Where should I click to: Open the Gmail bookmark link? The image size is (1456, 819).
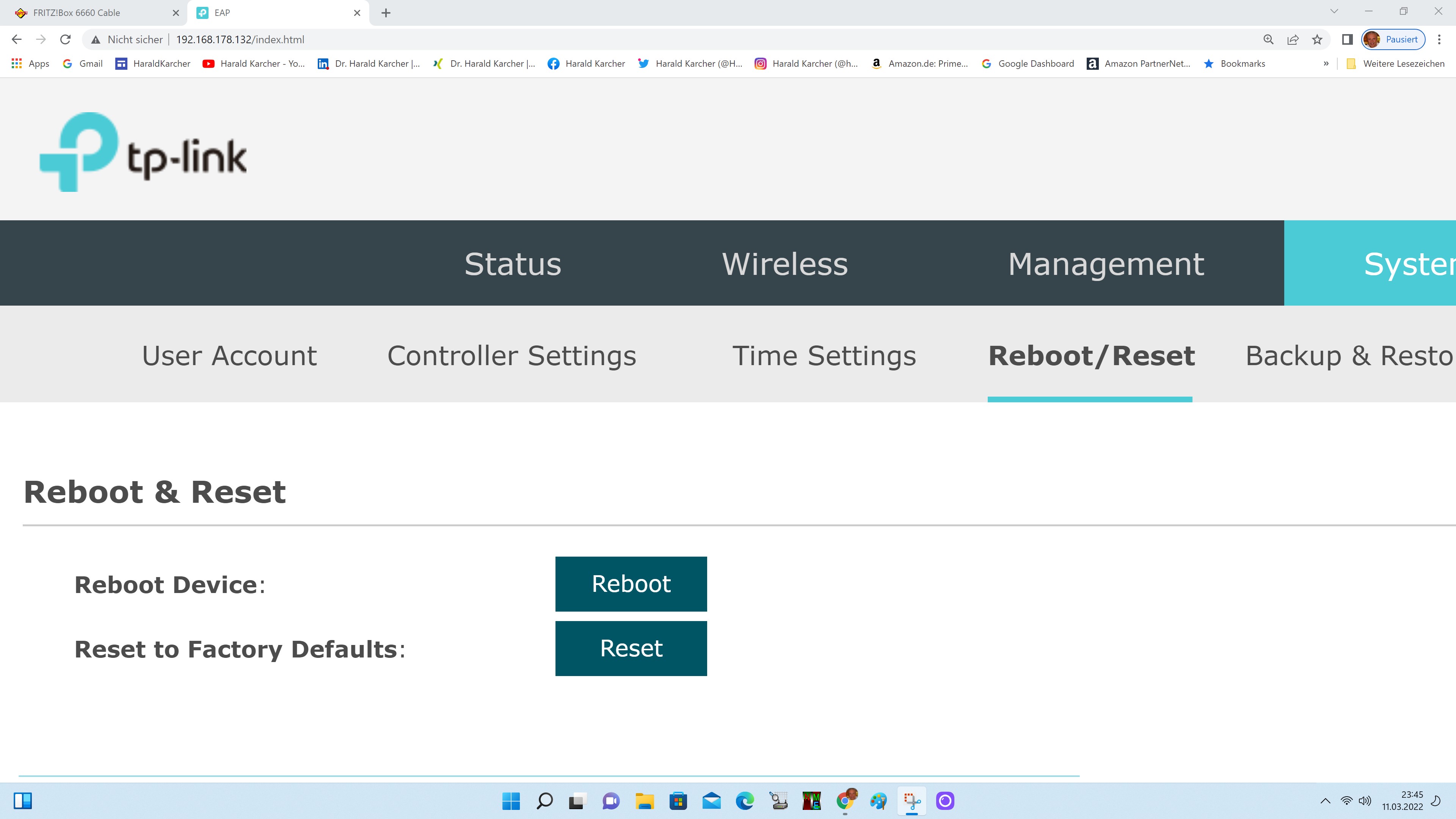click(83, 63)
